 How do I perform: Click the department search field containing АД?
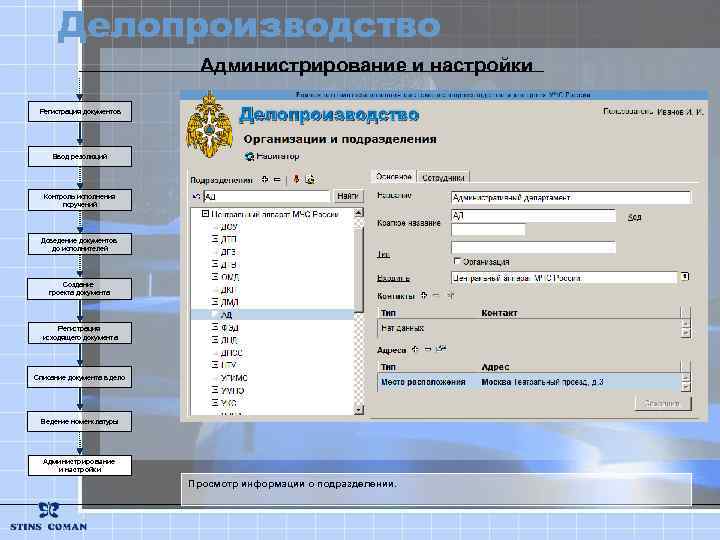266,197
